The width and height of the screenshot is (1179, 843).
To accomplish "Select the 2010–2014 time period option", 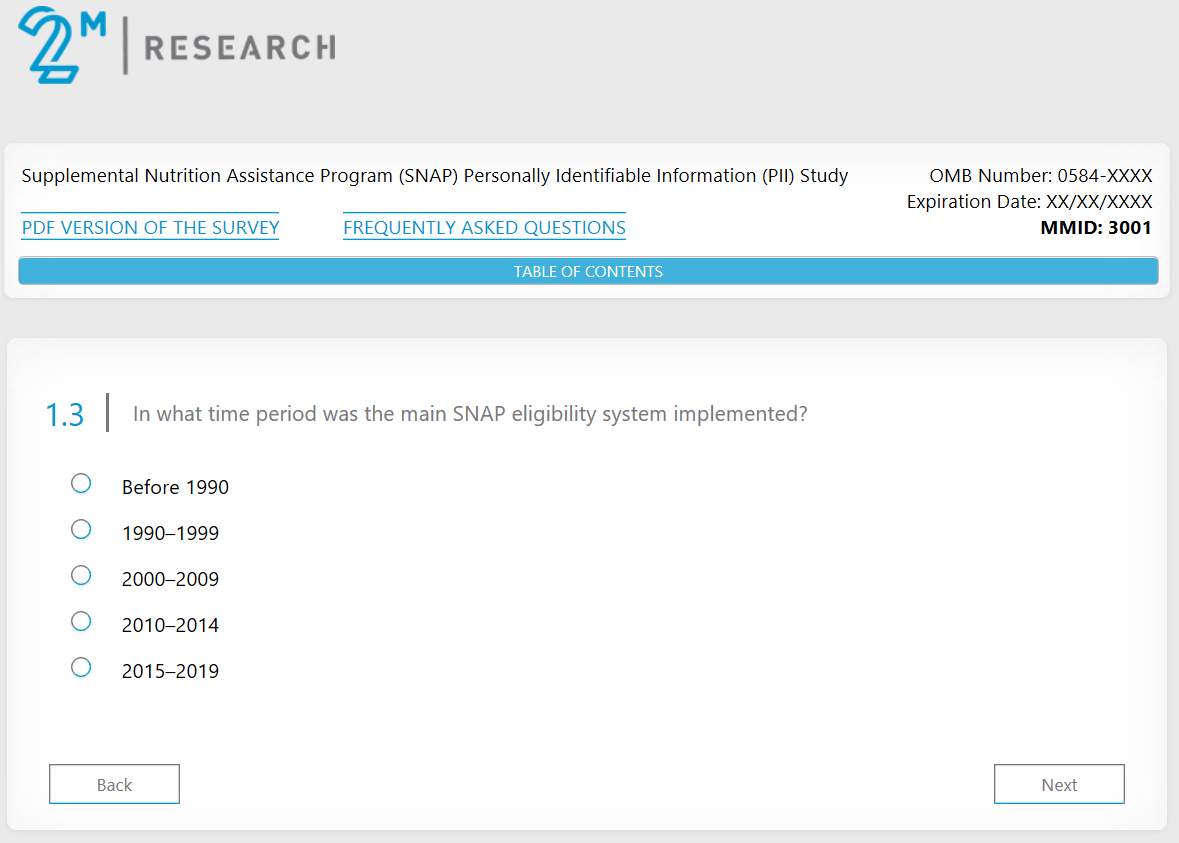I will click(x=81, y=622).
